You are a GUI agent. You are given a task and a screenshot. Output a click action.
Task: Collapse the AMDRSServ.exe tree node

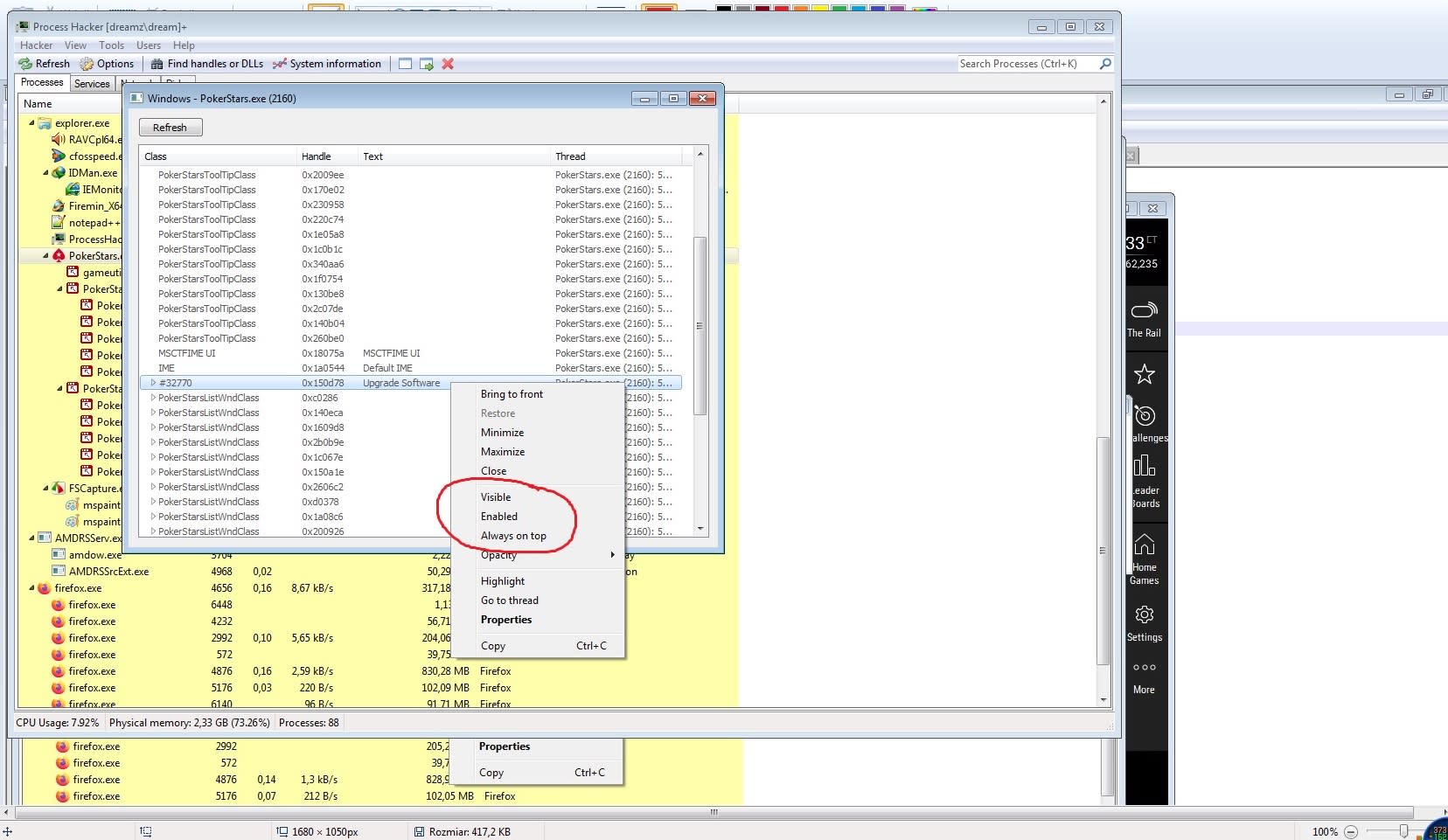click(x=31, y=538)
